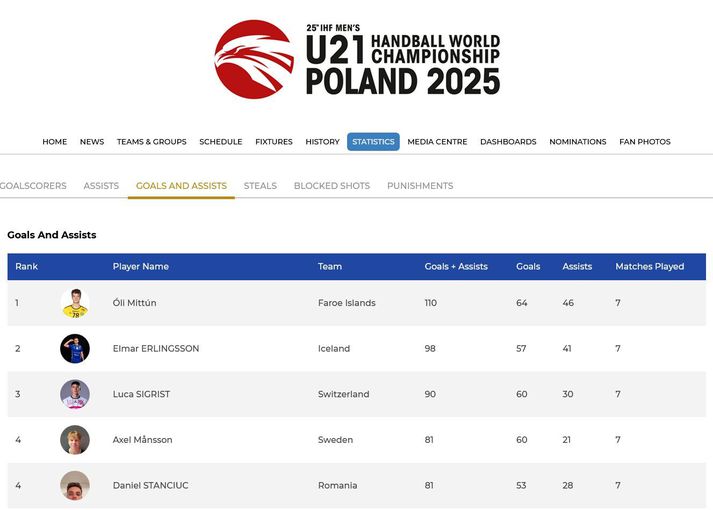
Task: Switch to the Goalscorers tab
Action: 33,186
